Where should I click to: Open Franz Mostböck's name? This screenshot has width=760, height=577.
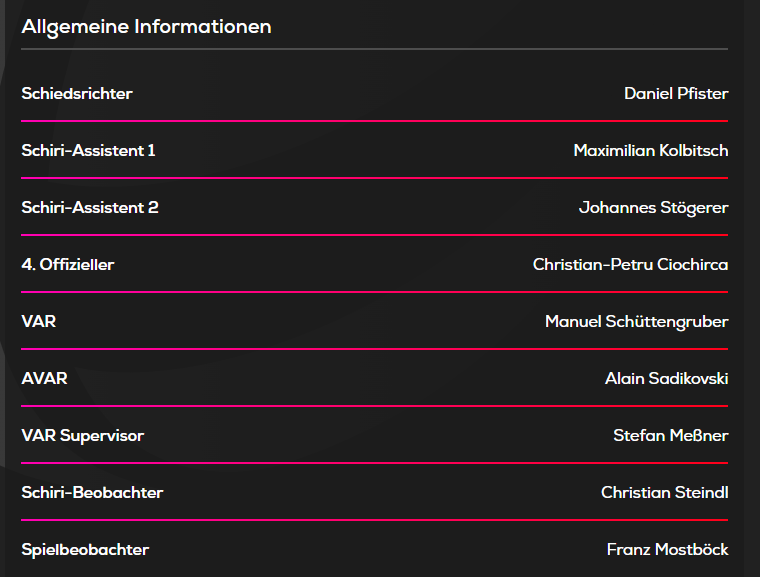(x=667, y=550)
